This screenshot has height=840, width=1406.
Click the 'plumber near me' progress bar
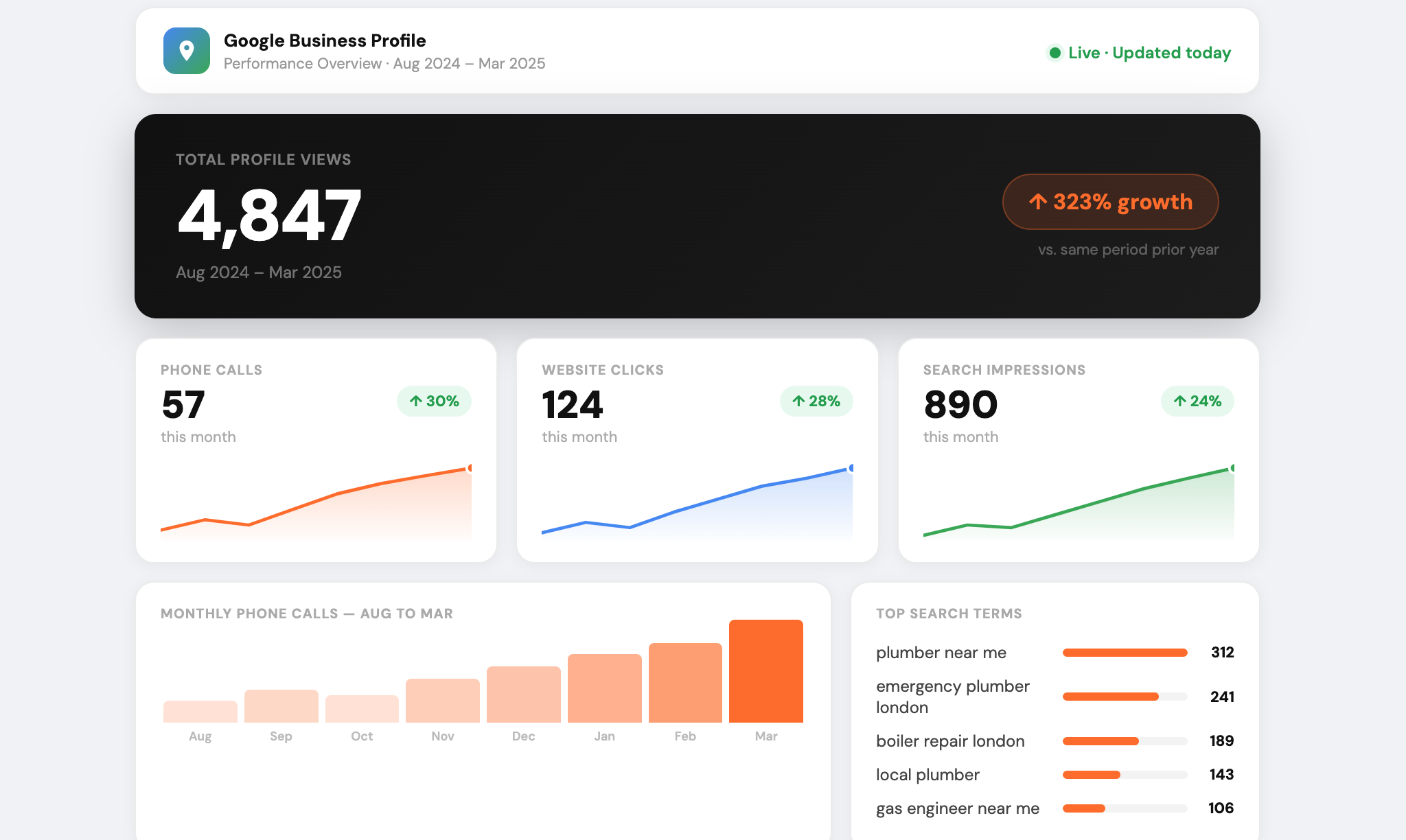point(1125,653)
